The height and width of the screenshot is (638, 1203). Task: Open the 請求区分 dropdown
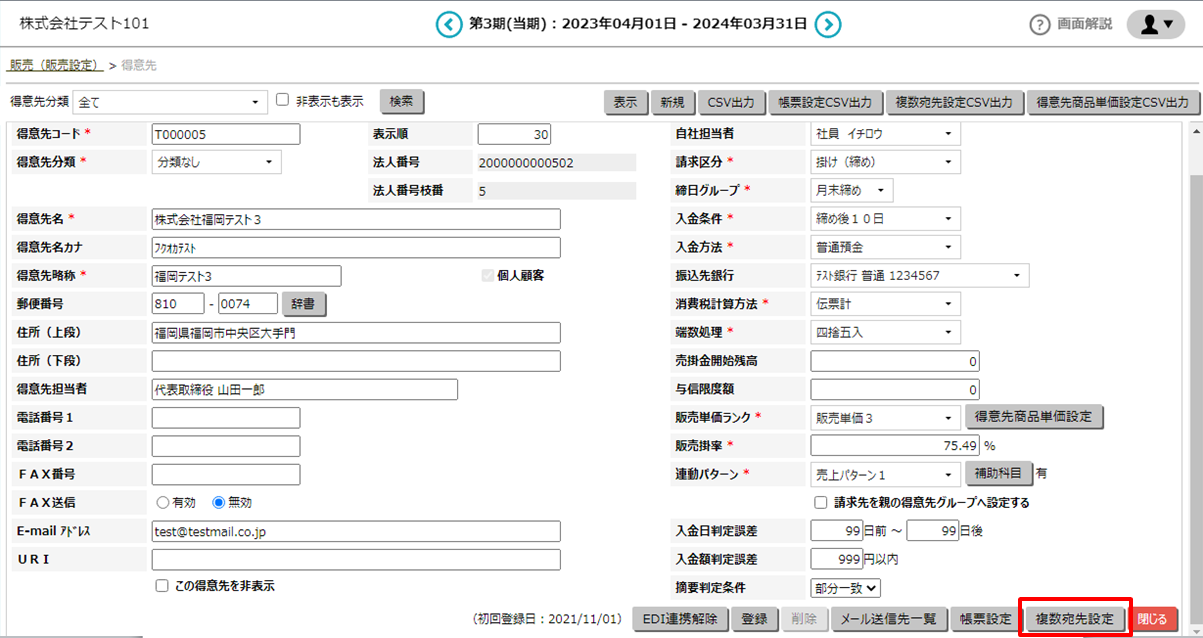coord(885,162)
